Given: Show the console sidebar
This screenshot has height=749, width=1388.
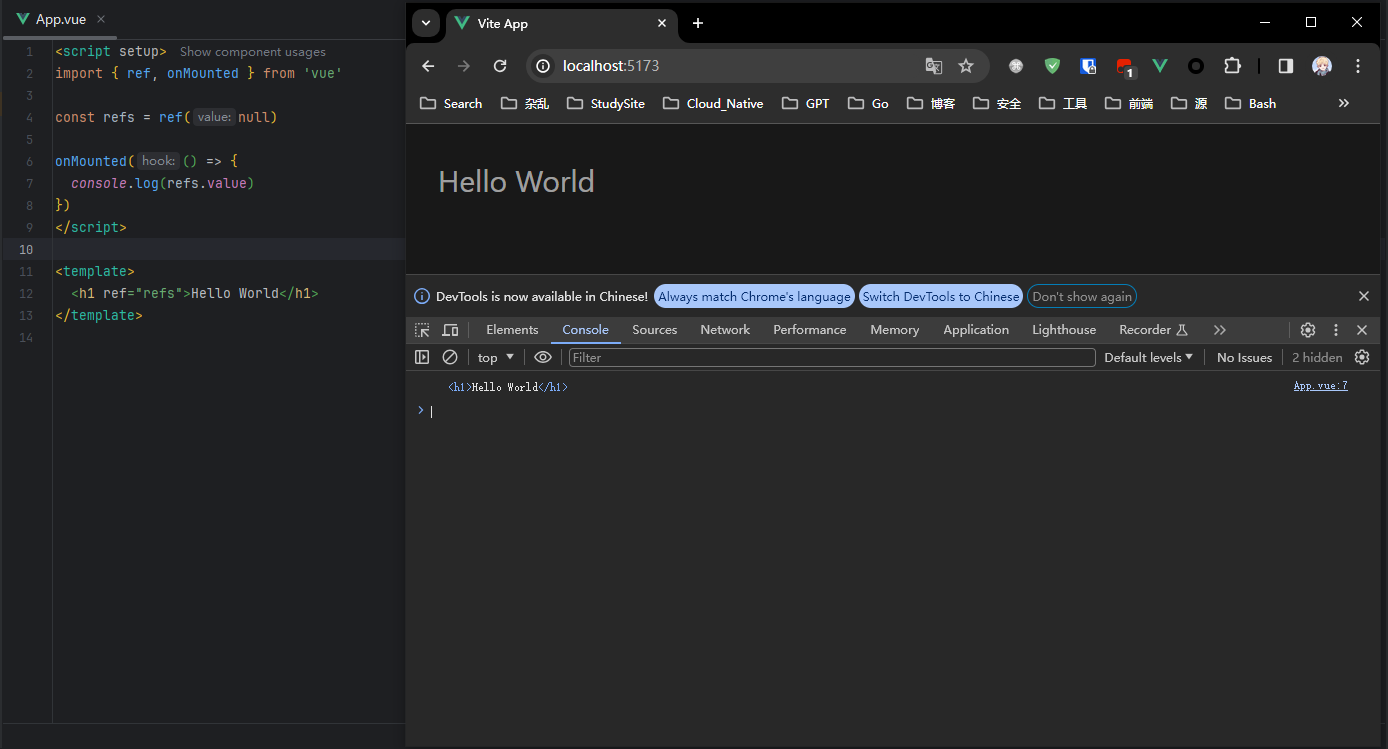Looking at the screenshot, I should [422, 357].
